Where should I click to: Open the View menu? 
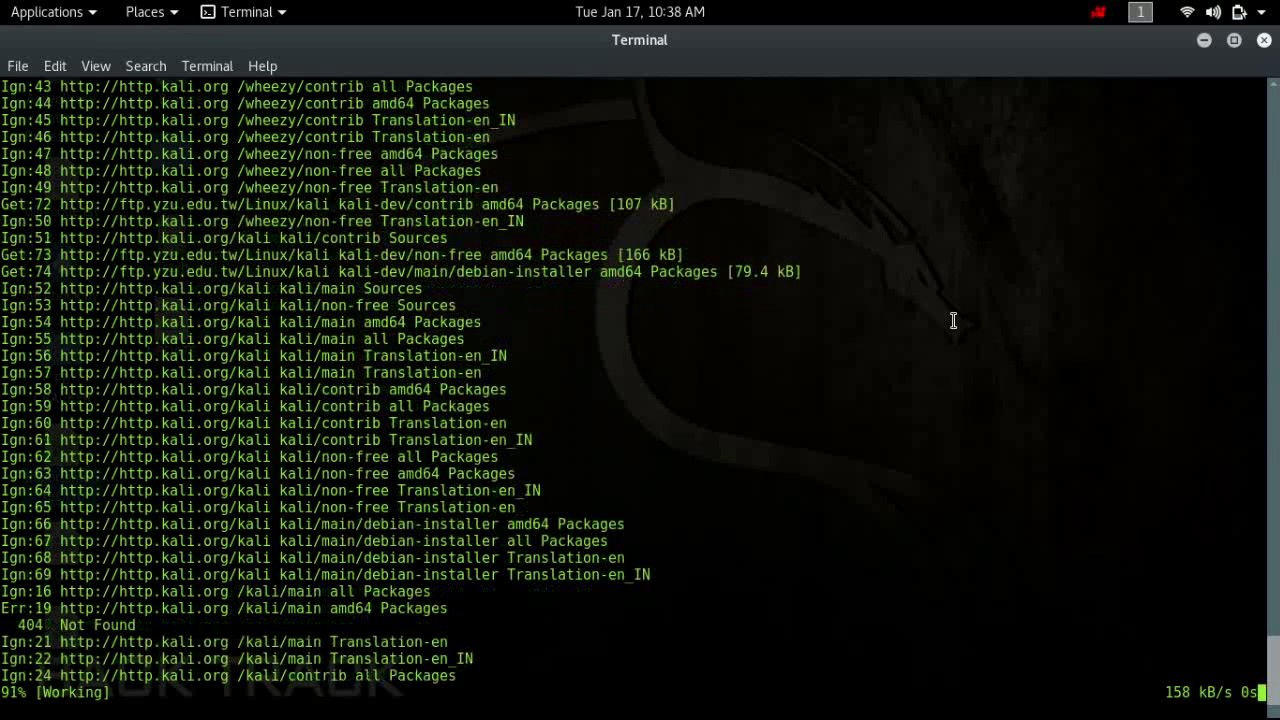[x=96, y=66]
